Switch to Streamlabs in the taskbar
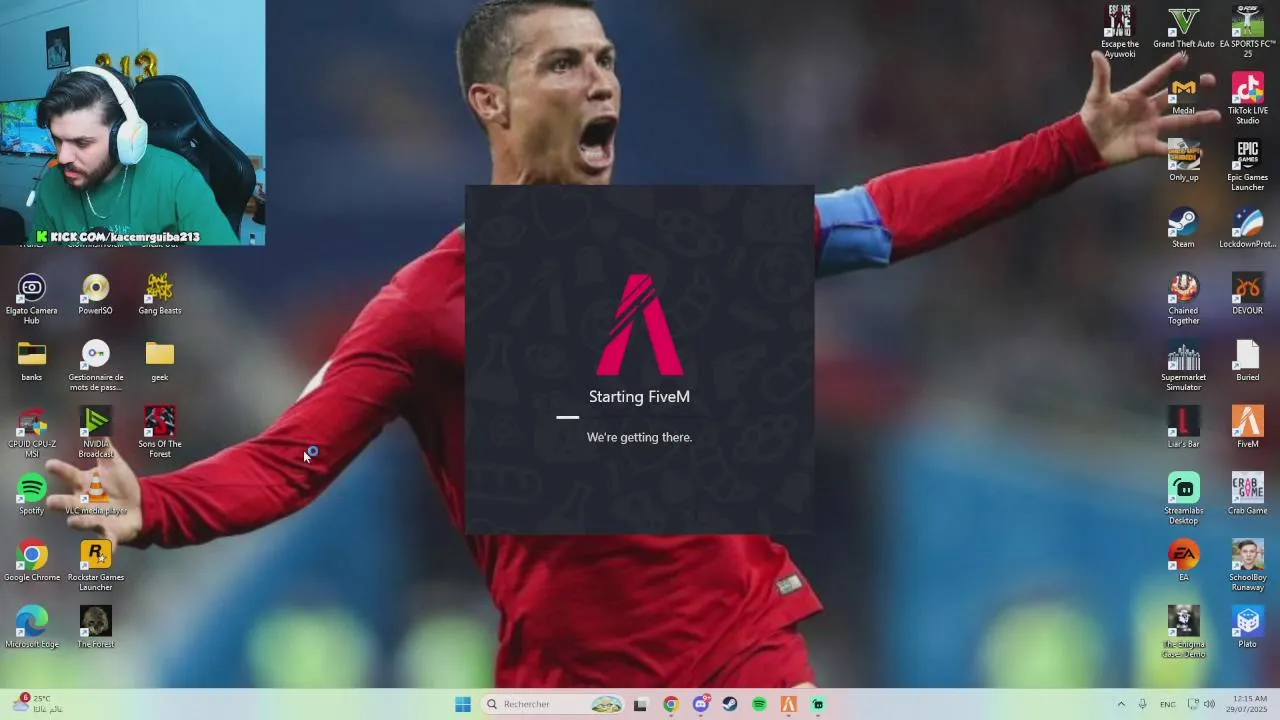1280x720 pixels. [x=818, y=704]
